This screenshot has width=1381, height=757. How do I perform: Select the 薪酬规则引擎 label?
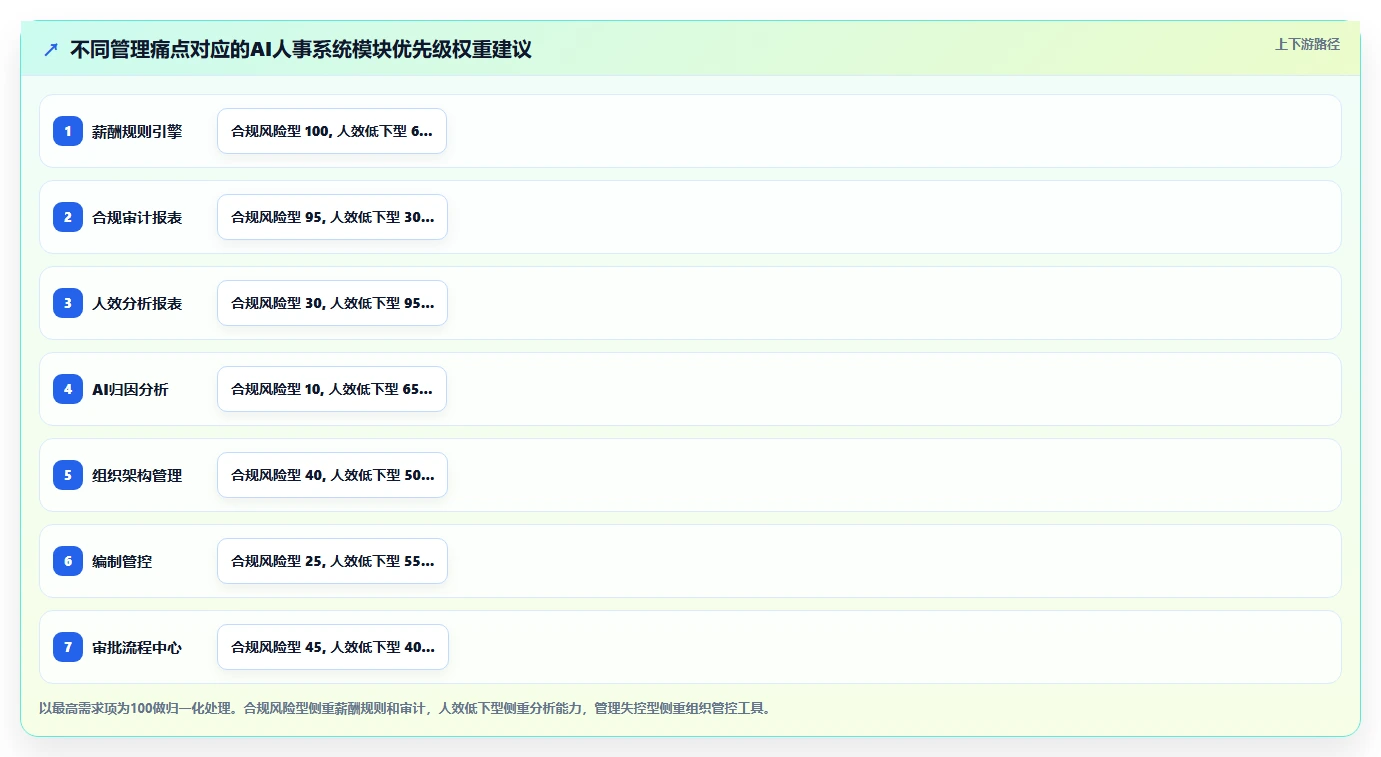coord(137,131)
